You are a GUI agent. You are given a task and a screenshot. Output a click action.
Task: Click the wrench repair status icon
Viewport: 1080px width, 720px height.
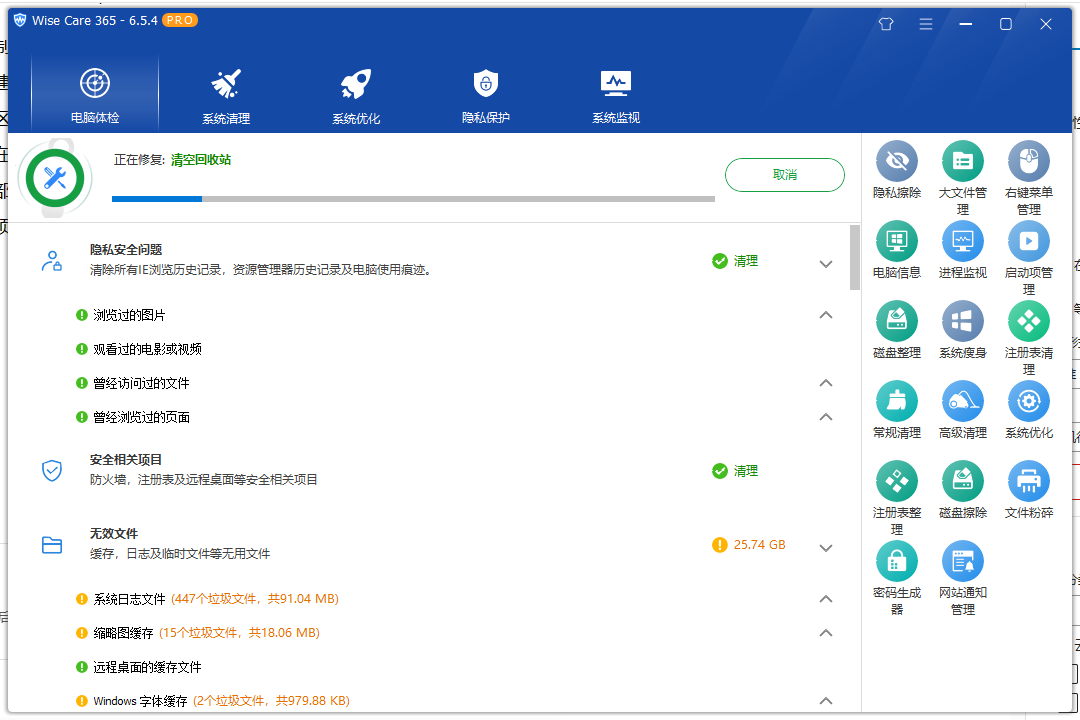tap(55, 178)
